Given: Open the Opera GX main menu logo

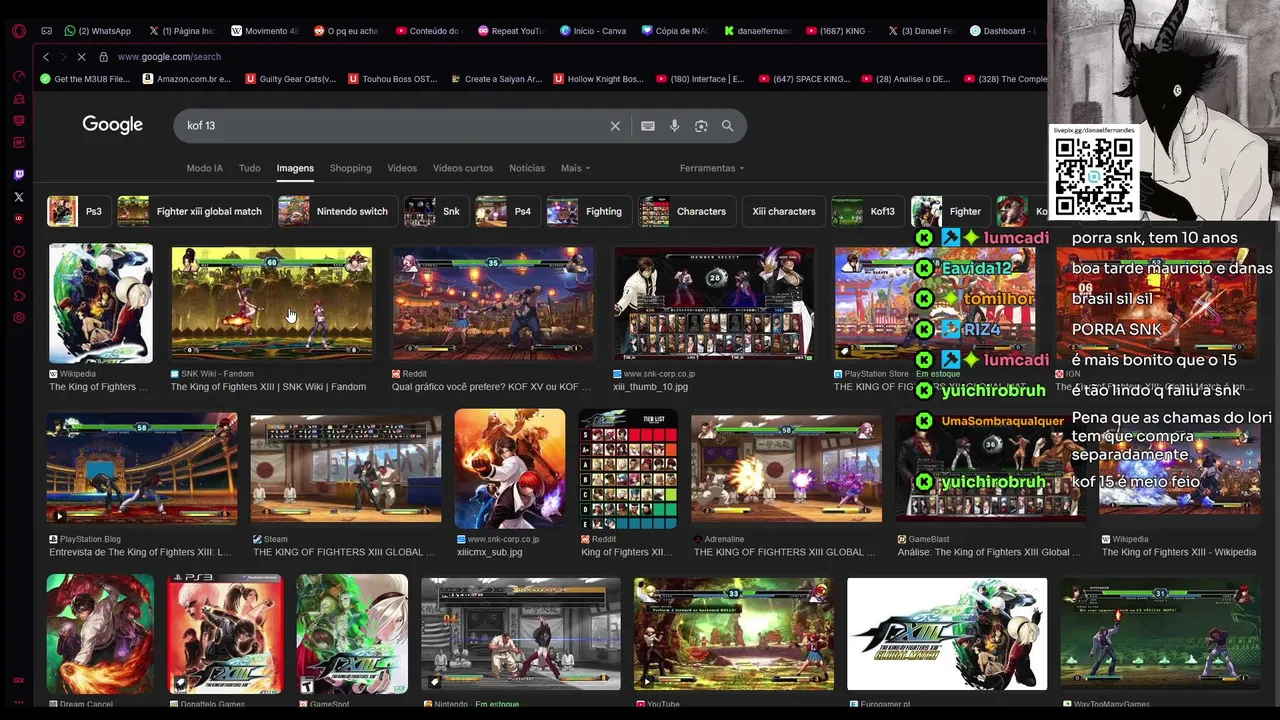Looking at the screenshot, I should (18, 31).
